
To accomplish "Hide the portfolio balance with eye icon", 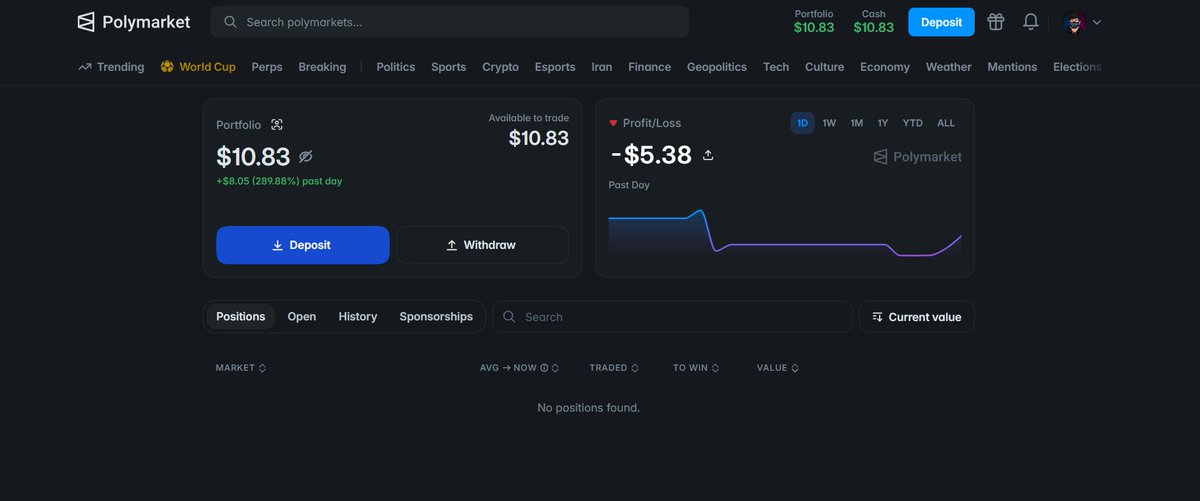I will tap(306, 157).
